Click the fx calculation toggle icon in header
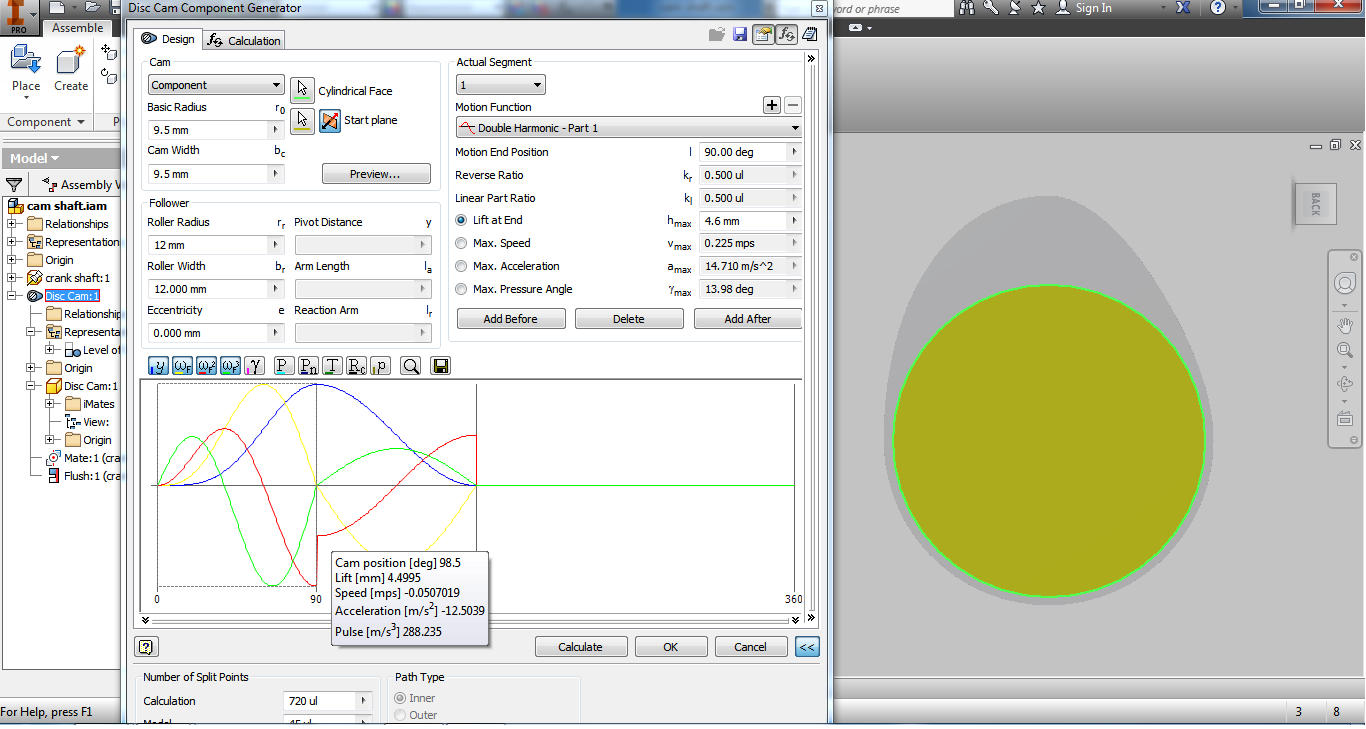Screen dimensions: 1366x729 (786, 35)
